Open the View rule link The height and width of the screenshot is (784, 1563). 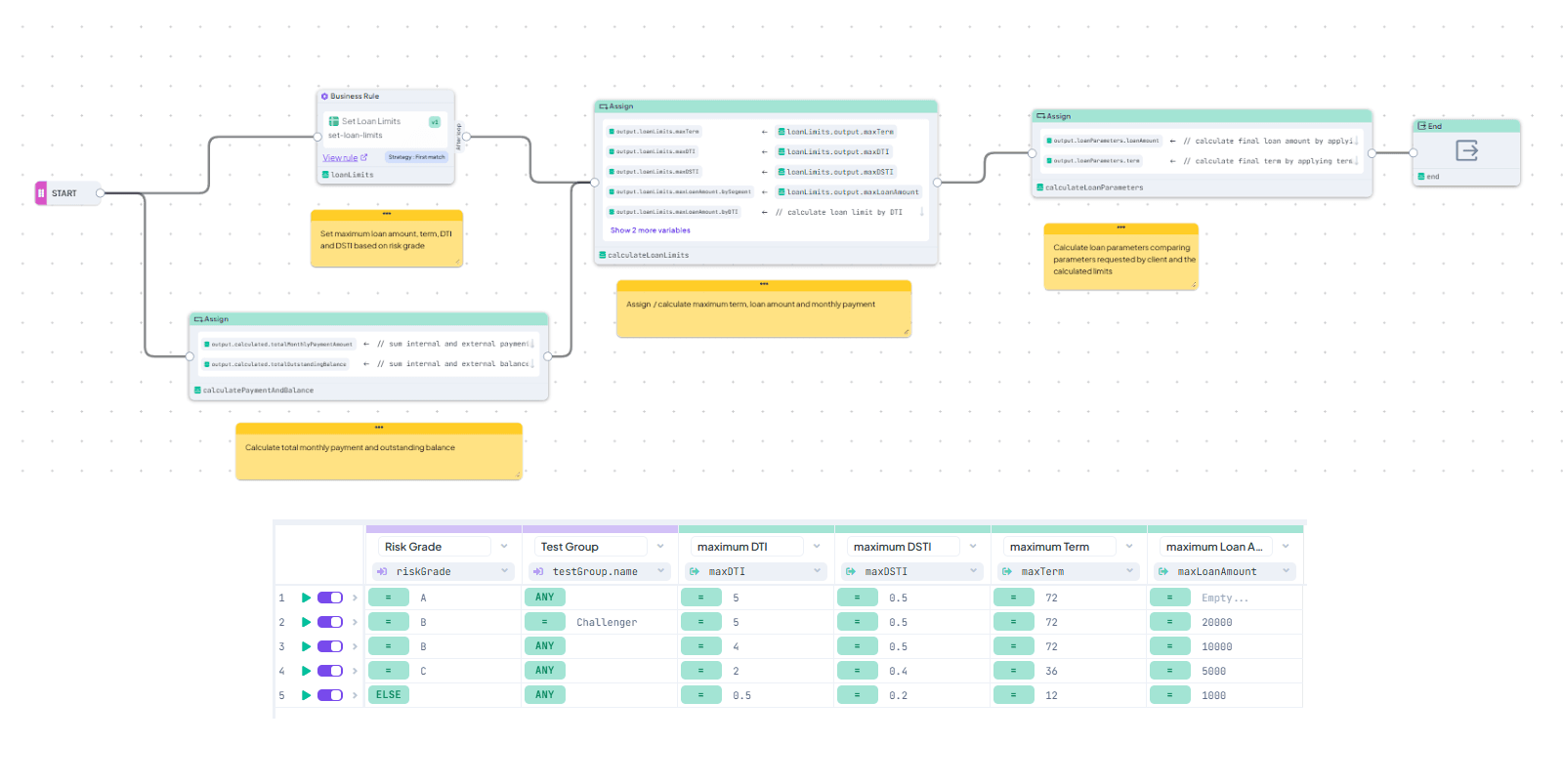click(341, 158)
